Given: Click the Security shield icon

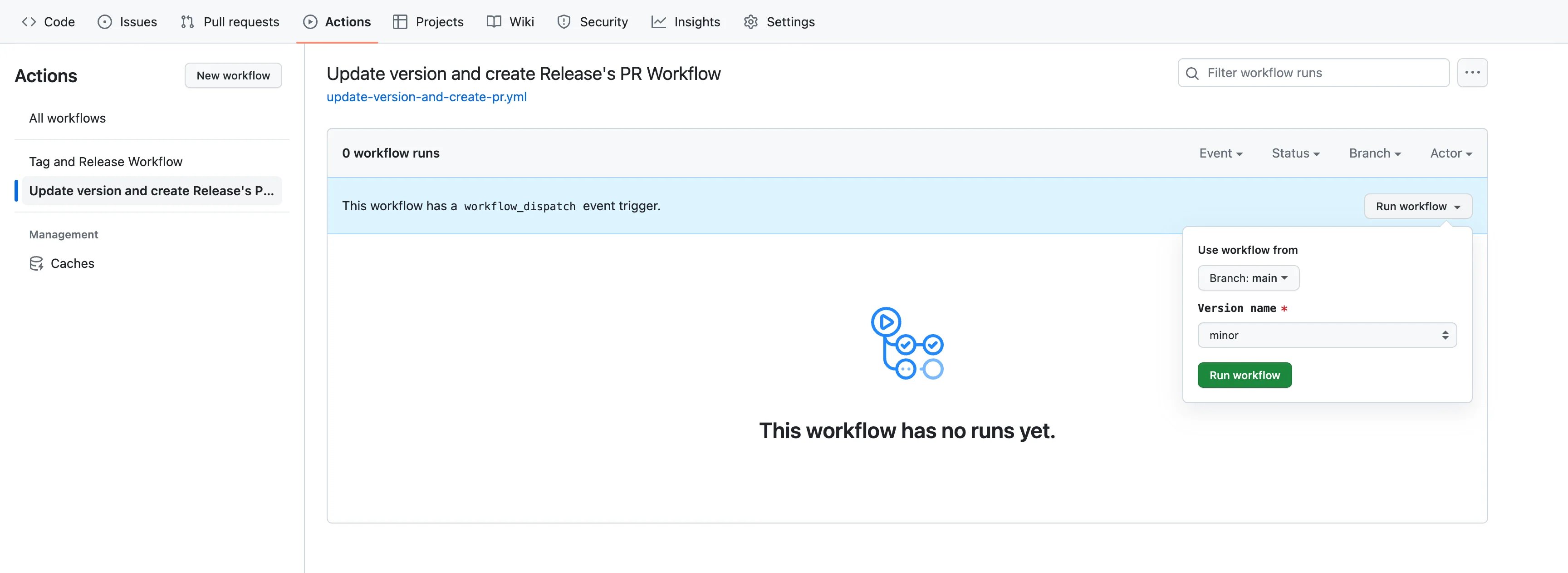Looking at the screenshot, I should tap(563, 22).
